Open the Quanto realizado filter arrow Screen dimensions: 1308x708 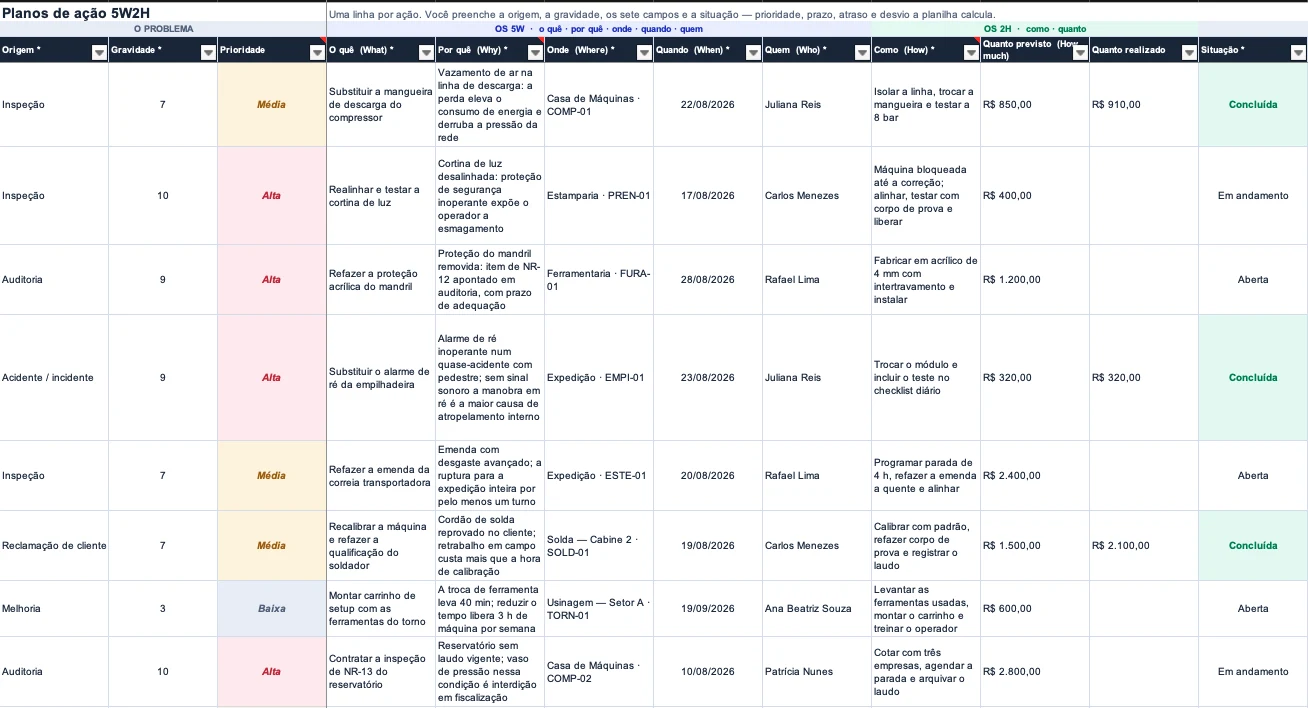click(1189, 54)
